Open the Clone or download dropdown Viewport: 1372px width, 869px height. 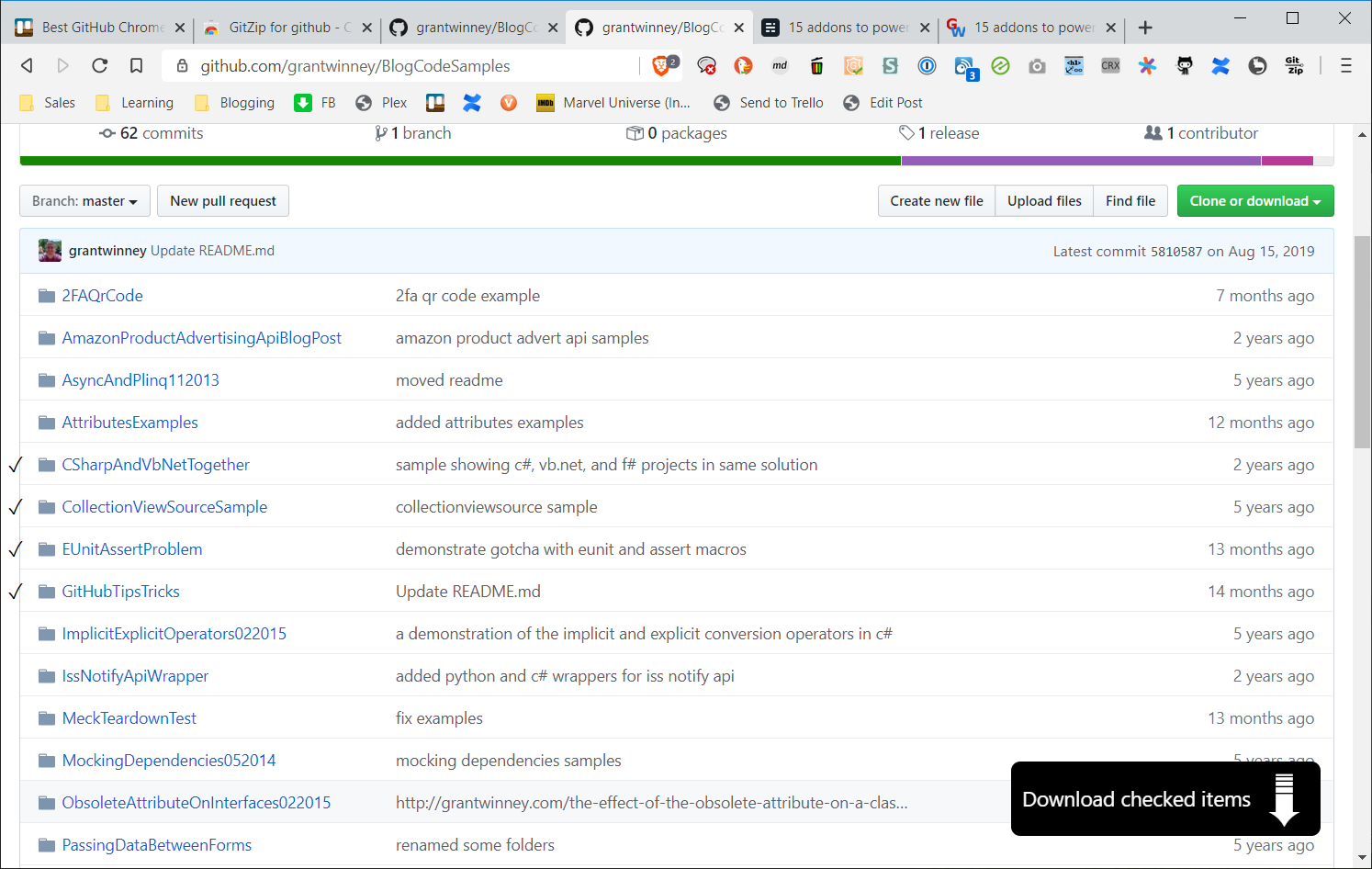click(1254, 201)
